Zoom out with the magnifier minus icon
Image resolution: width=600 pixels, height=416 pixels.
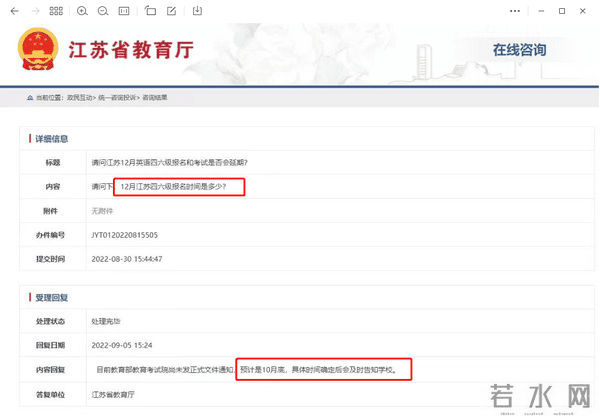[103, 11]
